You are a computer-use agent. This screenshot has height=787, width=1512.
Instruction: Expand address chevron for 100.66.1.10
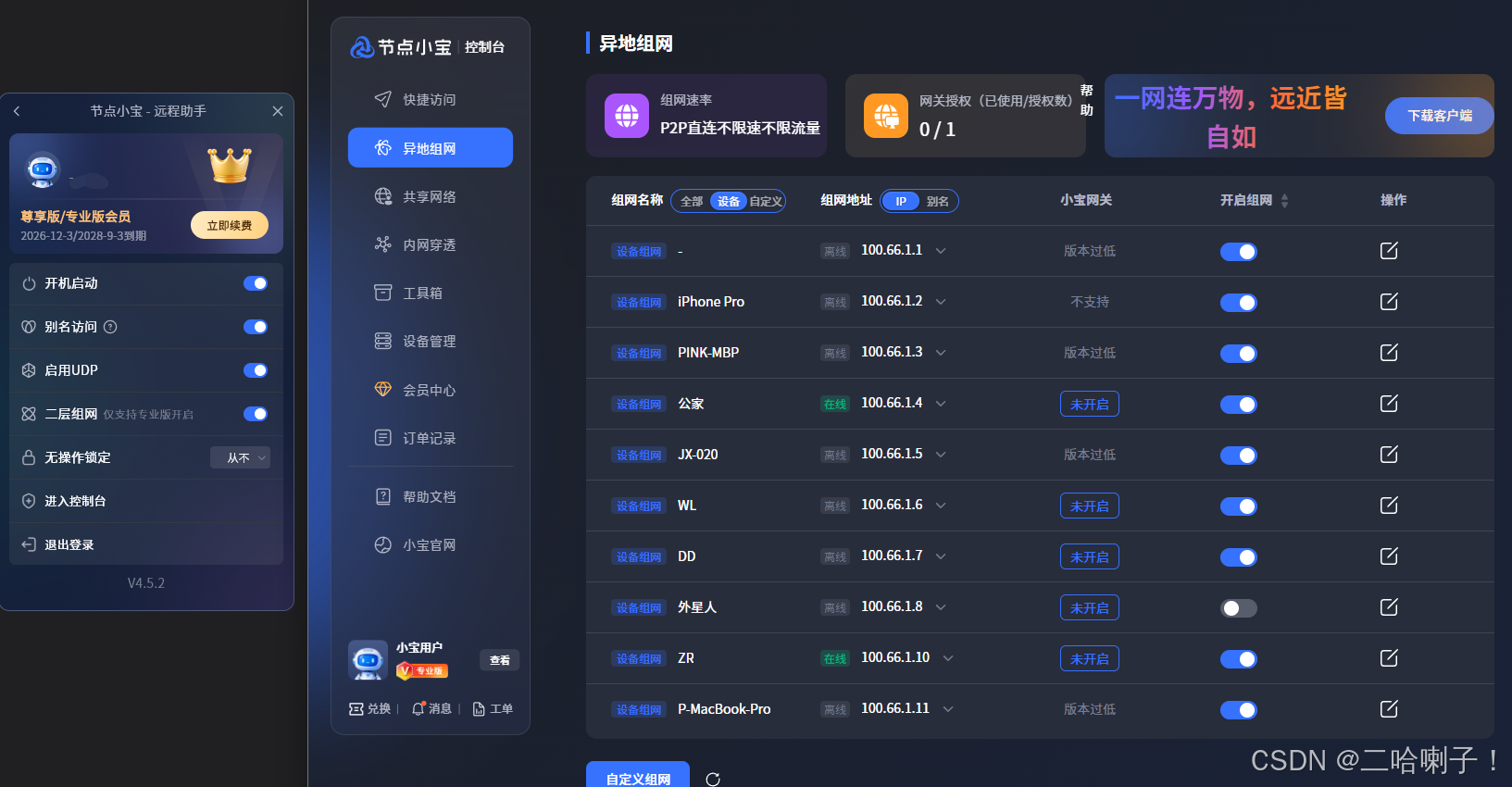[x=948, y=658]
